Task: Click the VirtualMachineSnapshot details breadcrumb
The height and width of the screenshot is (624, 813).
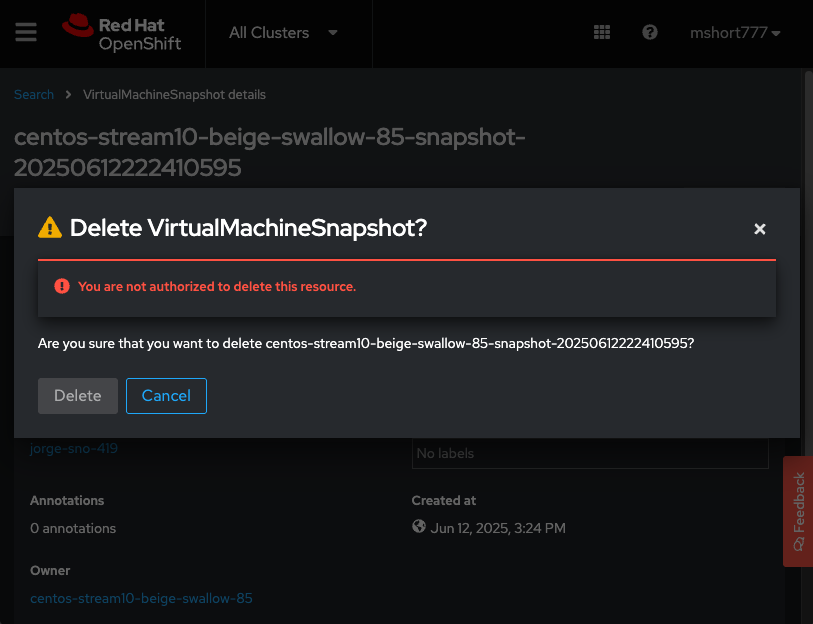Action: click(x=174, y=95)
